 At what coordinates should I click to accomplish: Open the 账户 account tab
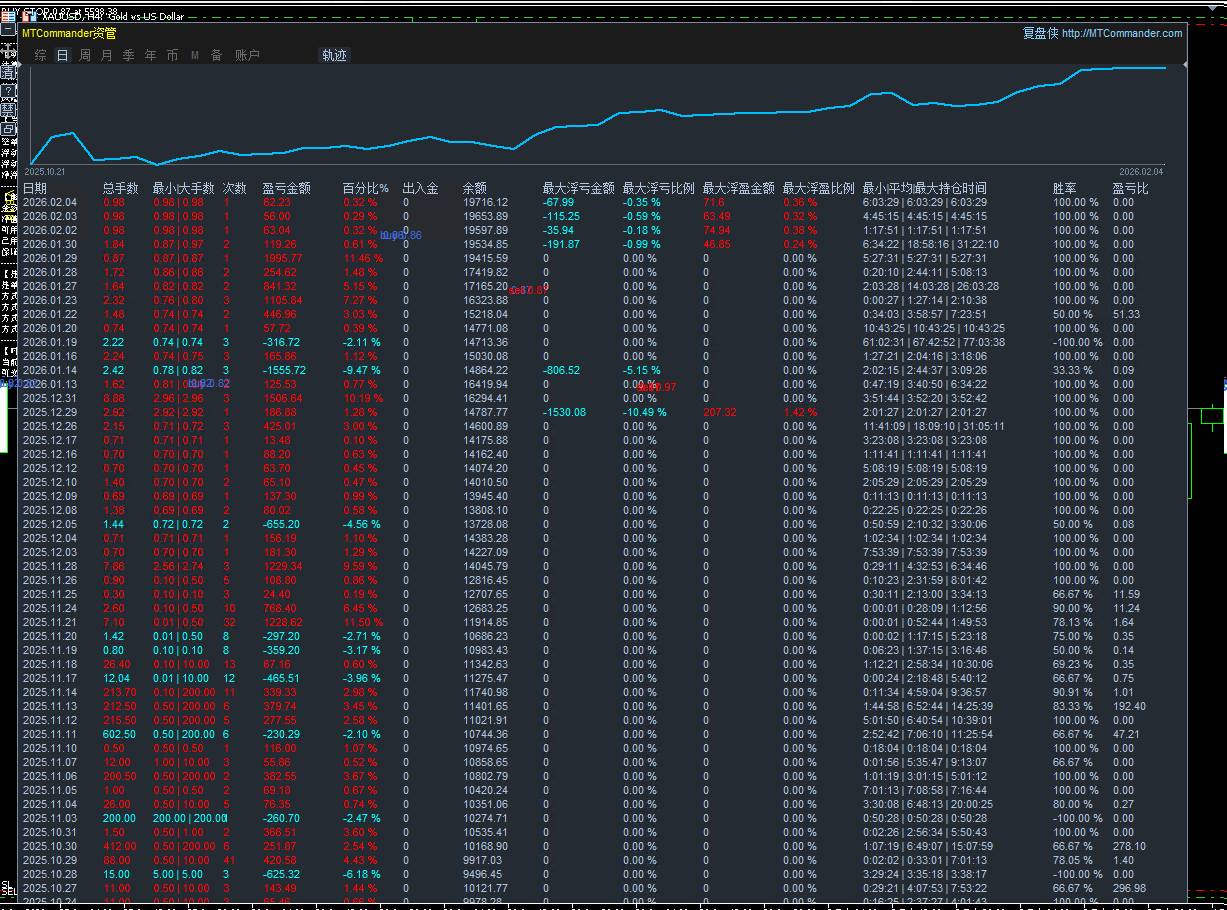pos(247,56)
